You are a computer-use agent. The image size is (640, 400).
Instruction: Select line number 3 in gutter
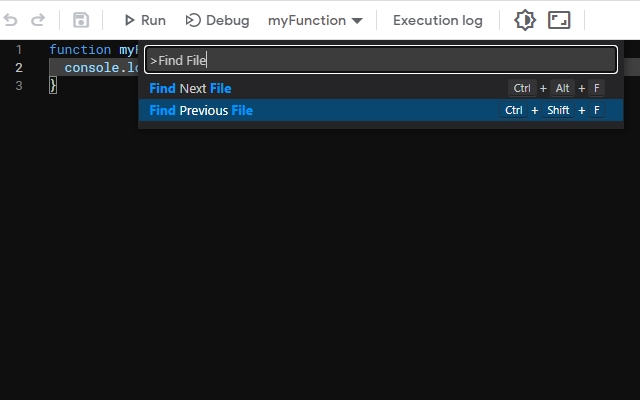pos(19,86)
